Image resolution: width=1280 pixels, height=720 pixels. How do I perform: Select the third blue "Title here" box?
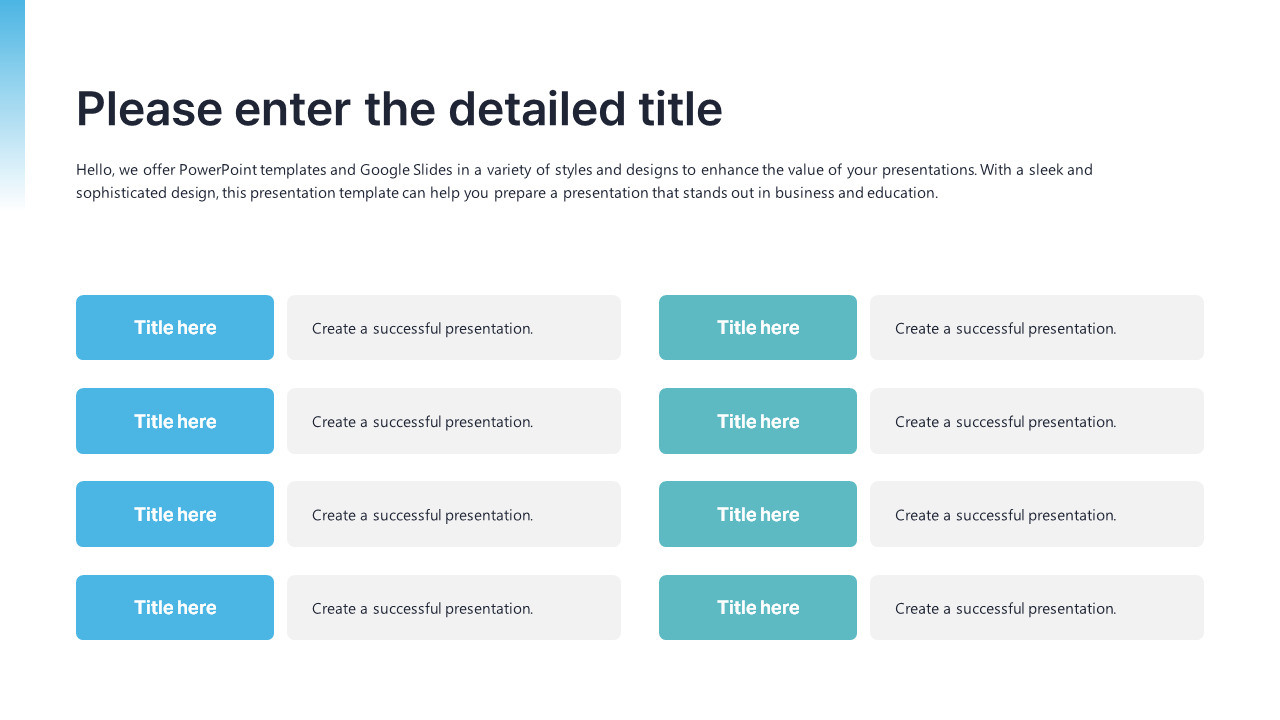[175, 514]
